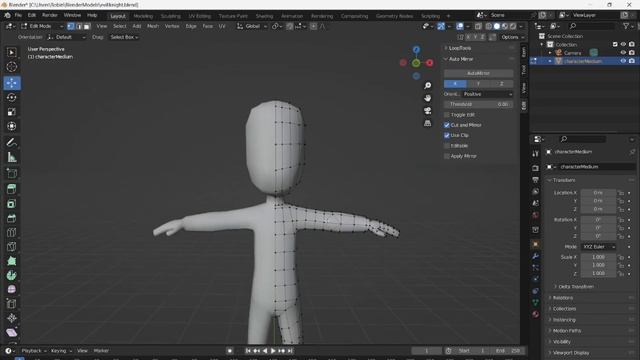Click the AutoMirror button

pos(478,73)
